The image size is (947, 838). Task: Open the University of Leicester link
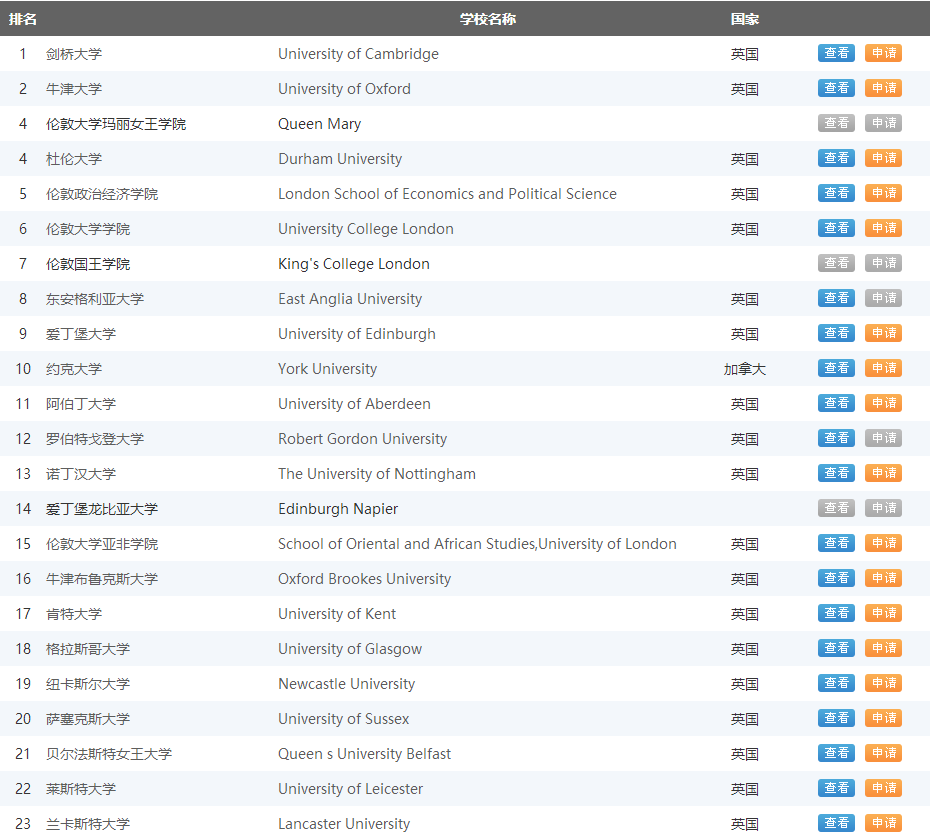[350, 790]
